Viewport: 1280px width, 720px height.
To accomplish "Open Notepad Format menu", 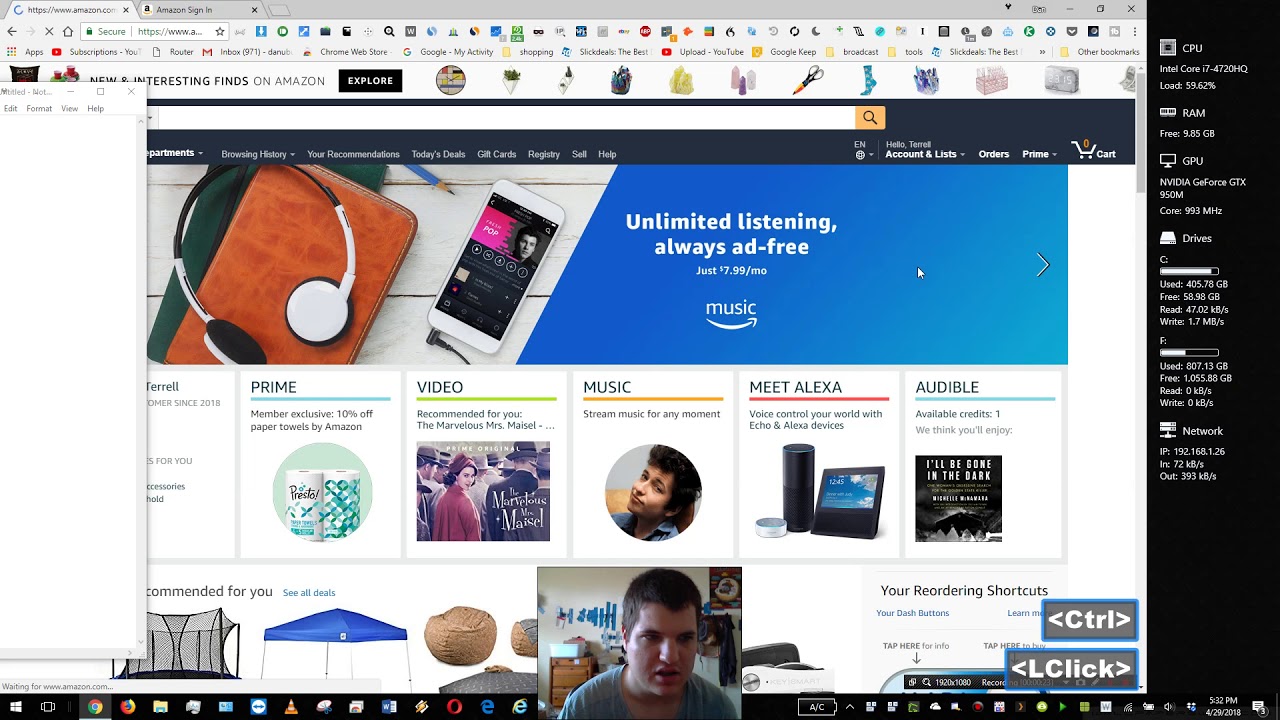I will point(39,108).
